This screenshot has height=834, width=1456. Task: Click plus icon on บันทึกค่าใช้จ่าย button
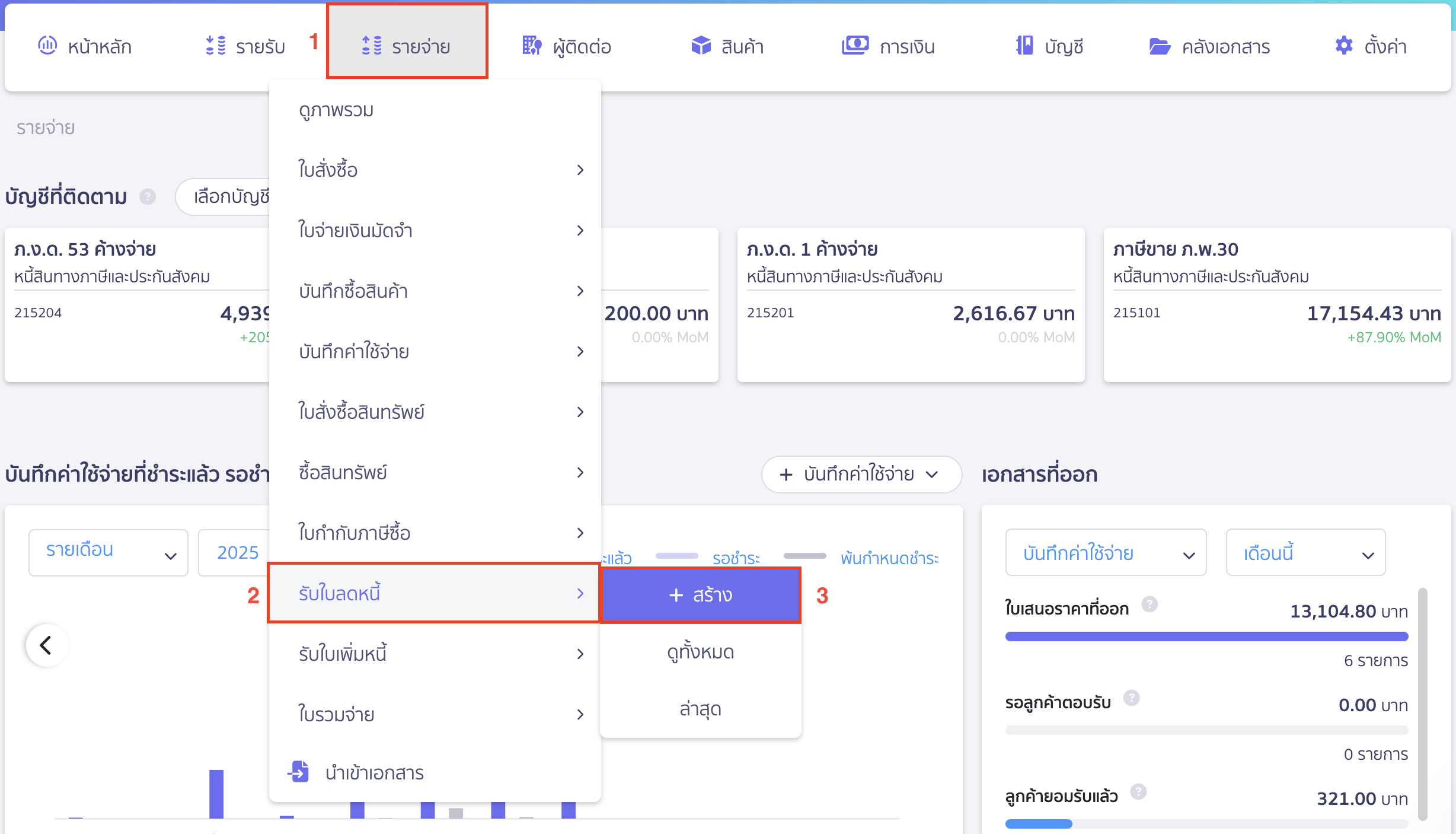pyautogui.click(x=786, y=474)
